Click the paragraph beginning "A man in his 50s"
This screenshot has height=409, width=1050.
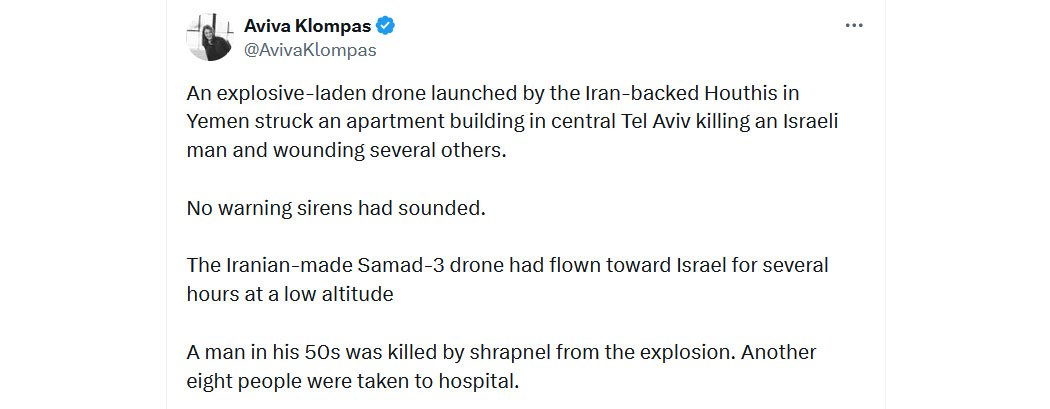tap(502, 367)
